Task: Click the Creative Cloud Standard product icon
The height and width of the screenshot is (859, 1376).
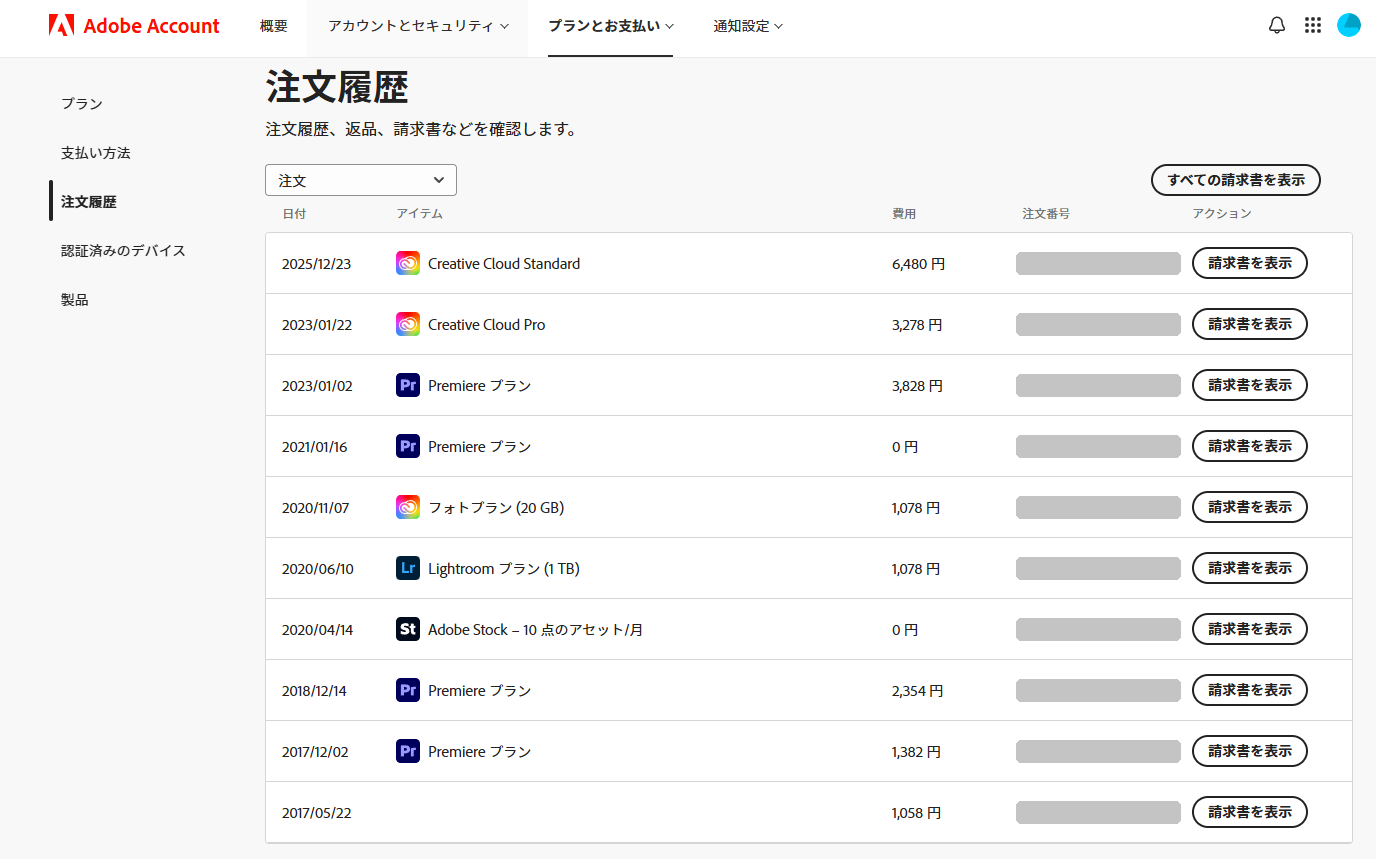Action: pyautogui.click(x=408, y=264)
